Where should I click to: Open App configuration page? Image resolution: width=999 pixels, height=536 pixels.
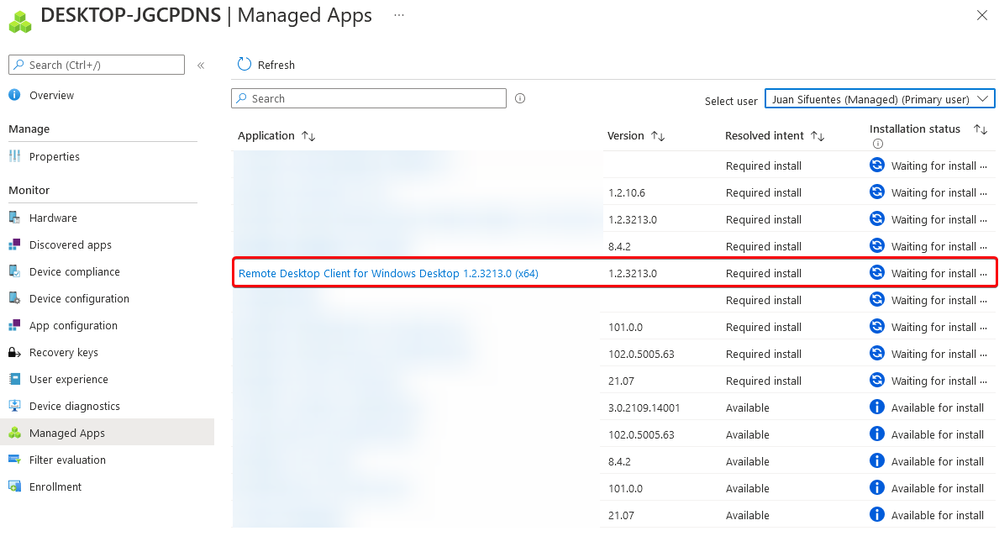73,325
